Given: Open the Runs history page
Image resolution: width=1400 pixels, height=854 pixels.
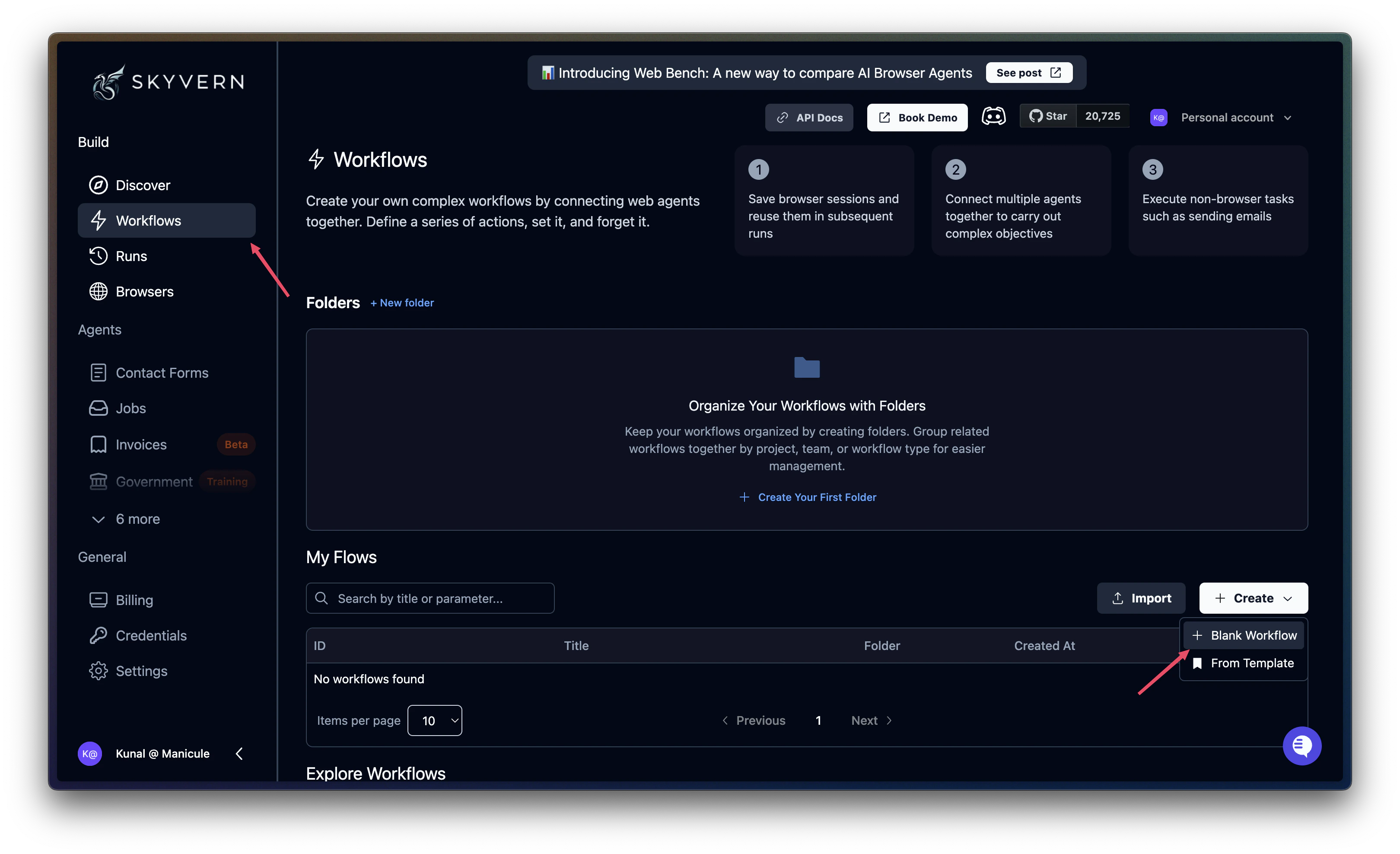Looking at the screenshot, I should click(130, 256).
